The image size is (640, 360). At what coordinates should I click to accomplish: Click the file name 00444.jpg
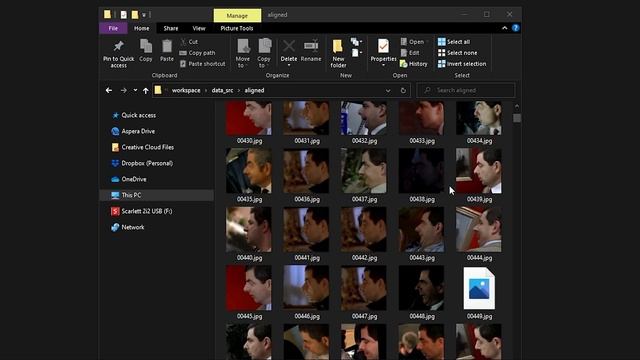[x=479, y=258]
